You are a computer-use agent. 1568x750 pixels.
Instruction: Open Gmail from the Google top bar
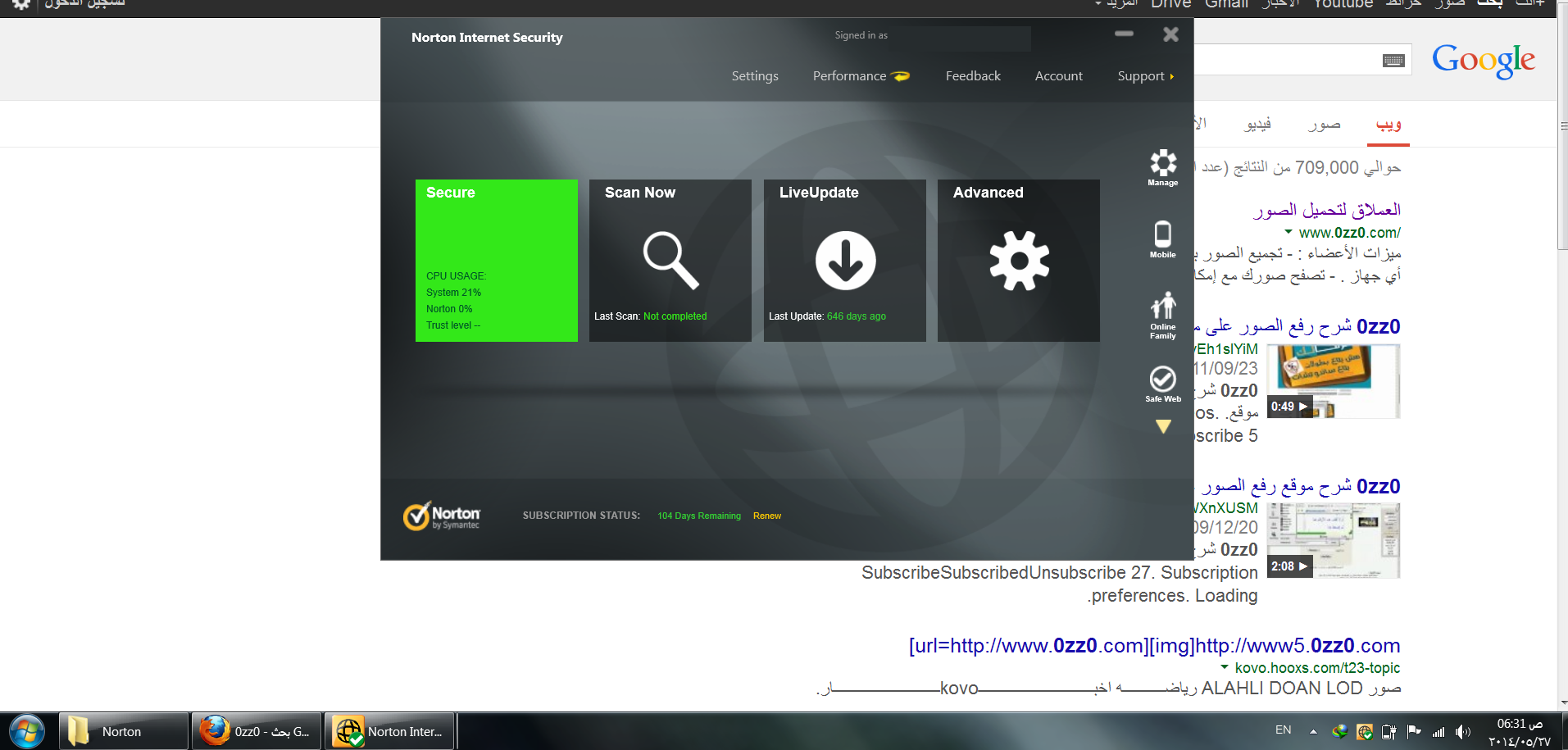point(1226,4)
